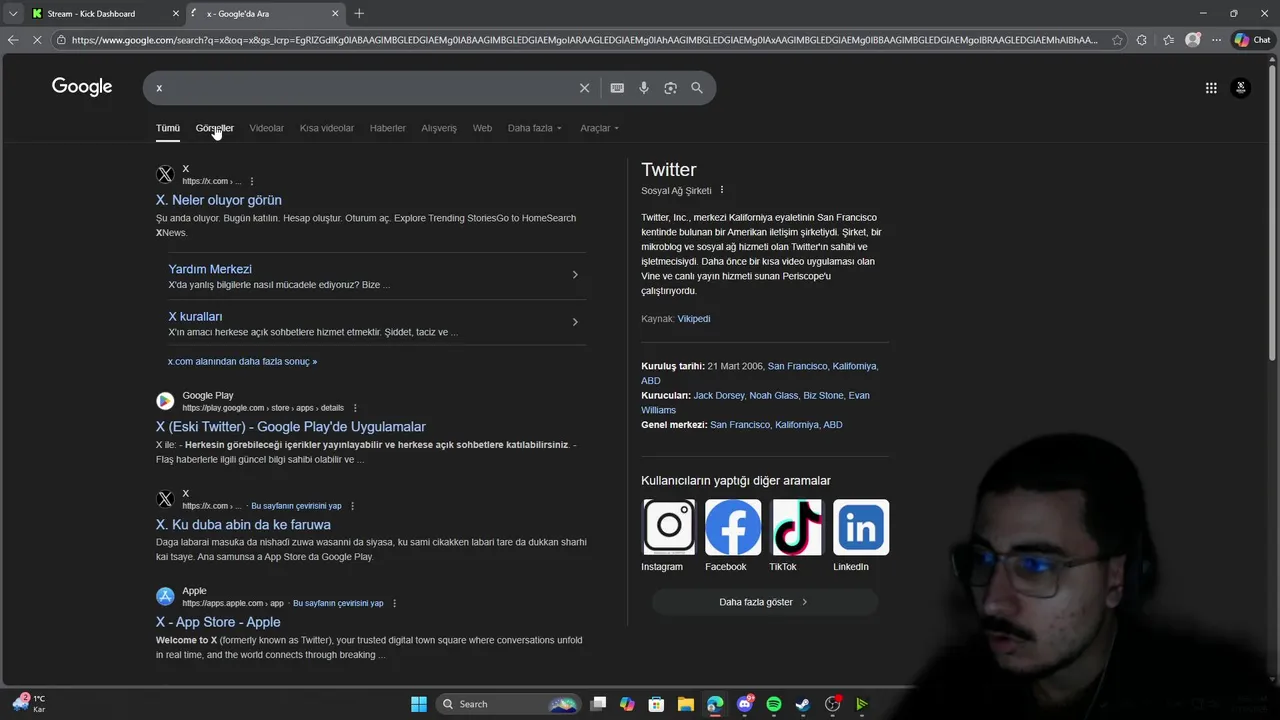Open more options for the Apple result
The width and height of the screenshot is (1280, 720).
(395, 603)
